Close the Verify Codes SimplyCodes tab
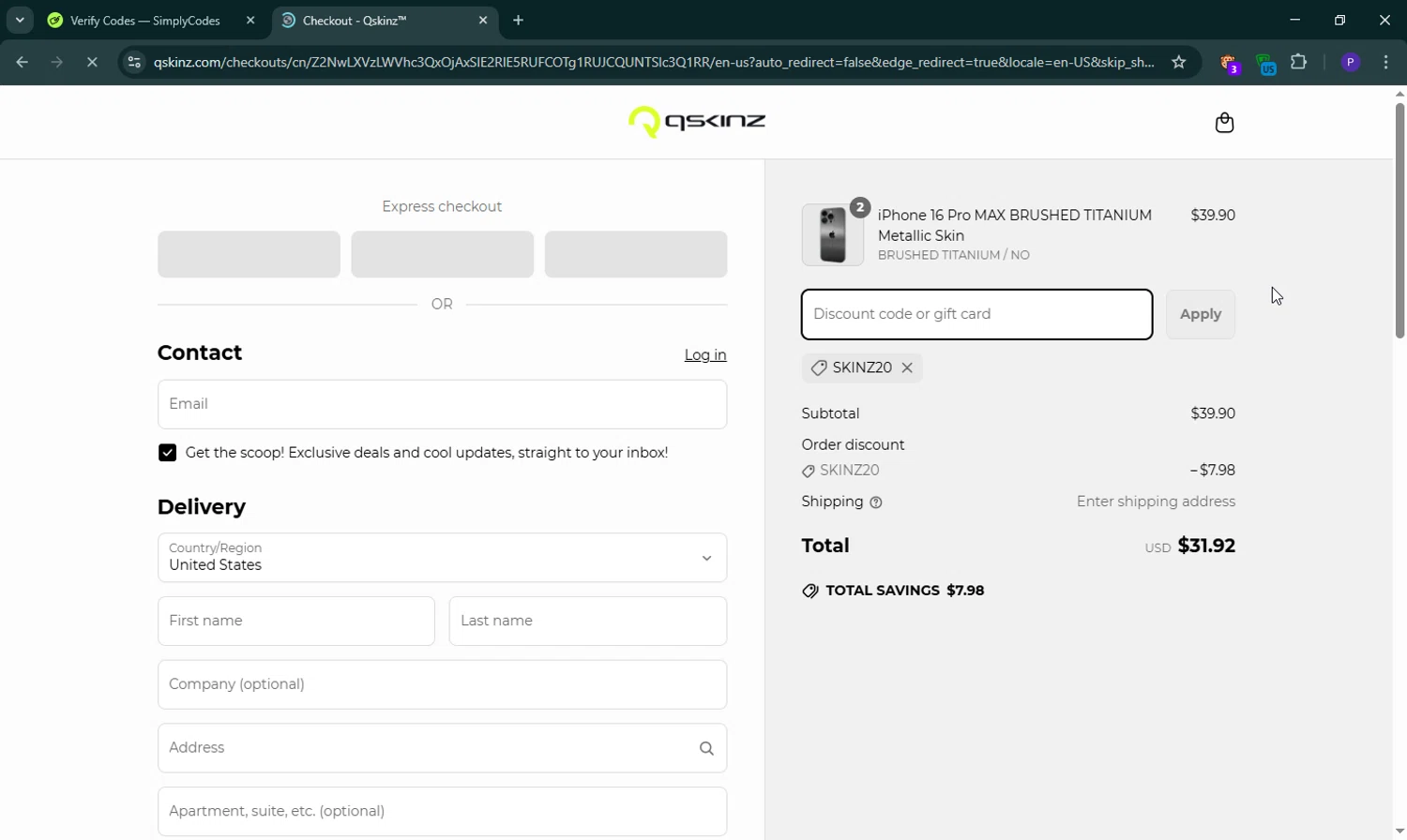1407x840 pixels. click(x=250, y=20)
